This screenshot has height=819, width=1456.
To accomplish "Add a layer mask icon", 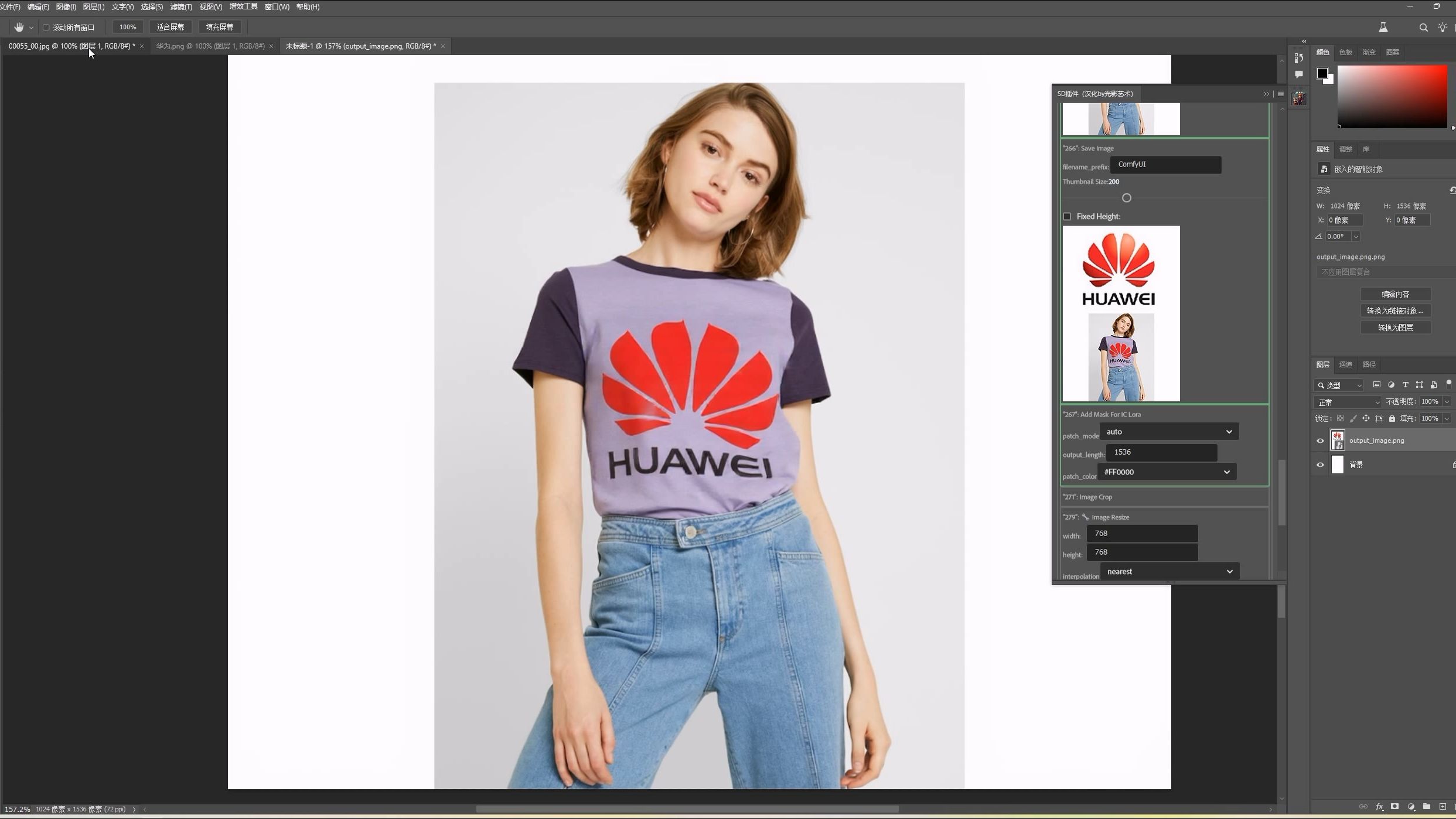I will [1394, 807].
